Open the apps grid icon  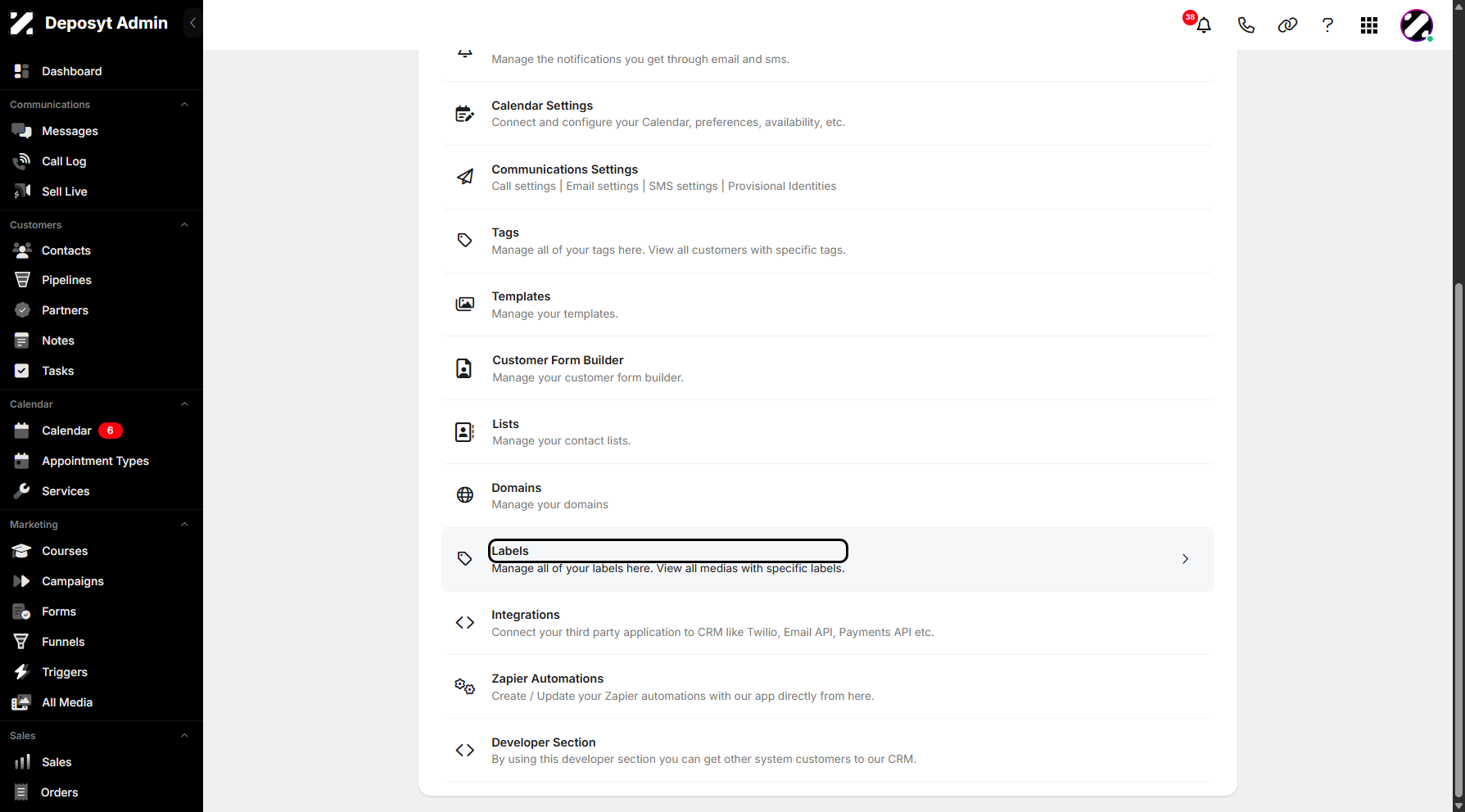(x=1369, y=25)
